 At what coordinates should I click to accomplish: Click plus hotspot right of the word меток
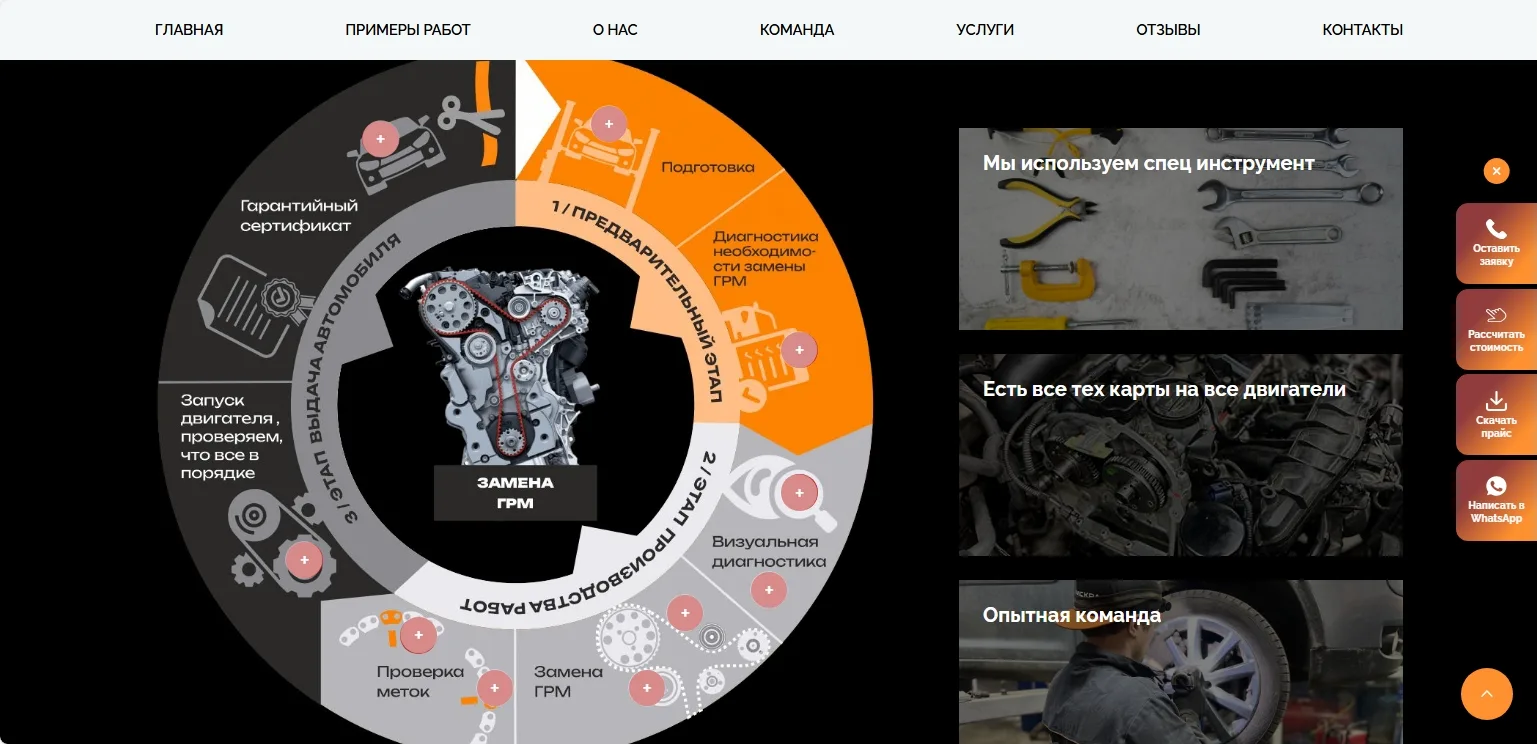point(494,688)
